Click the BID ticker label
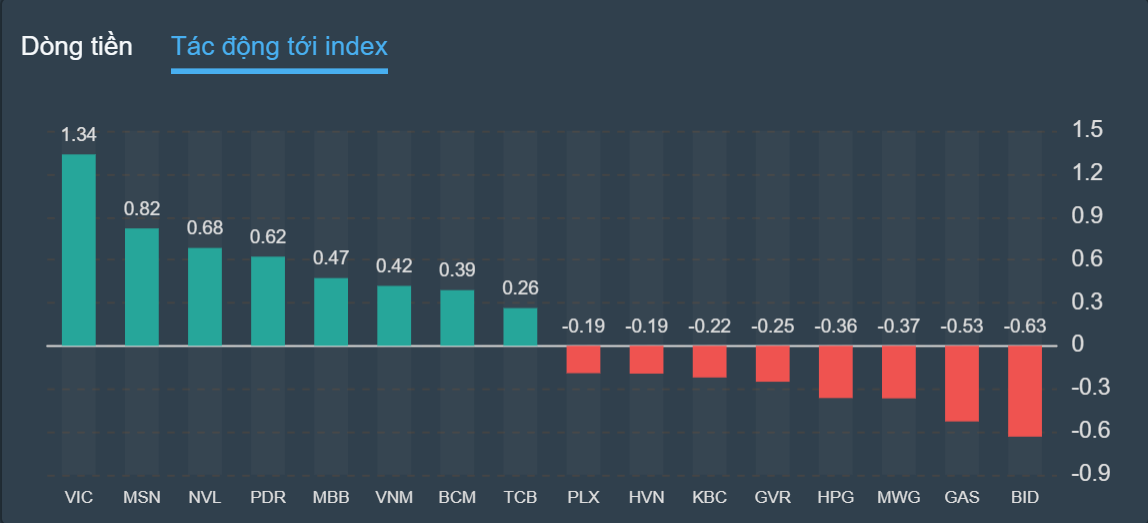This screenshot has height=523, width=1148. (1025, 497)
